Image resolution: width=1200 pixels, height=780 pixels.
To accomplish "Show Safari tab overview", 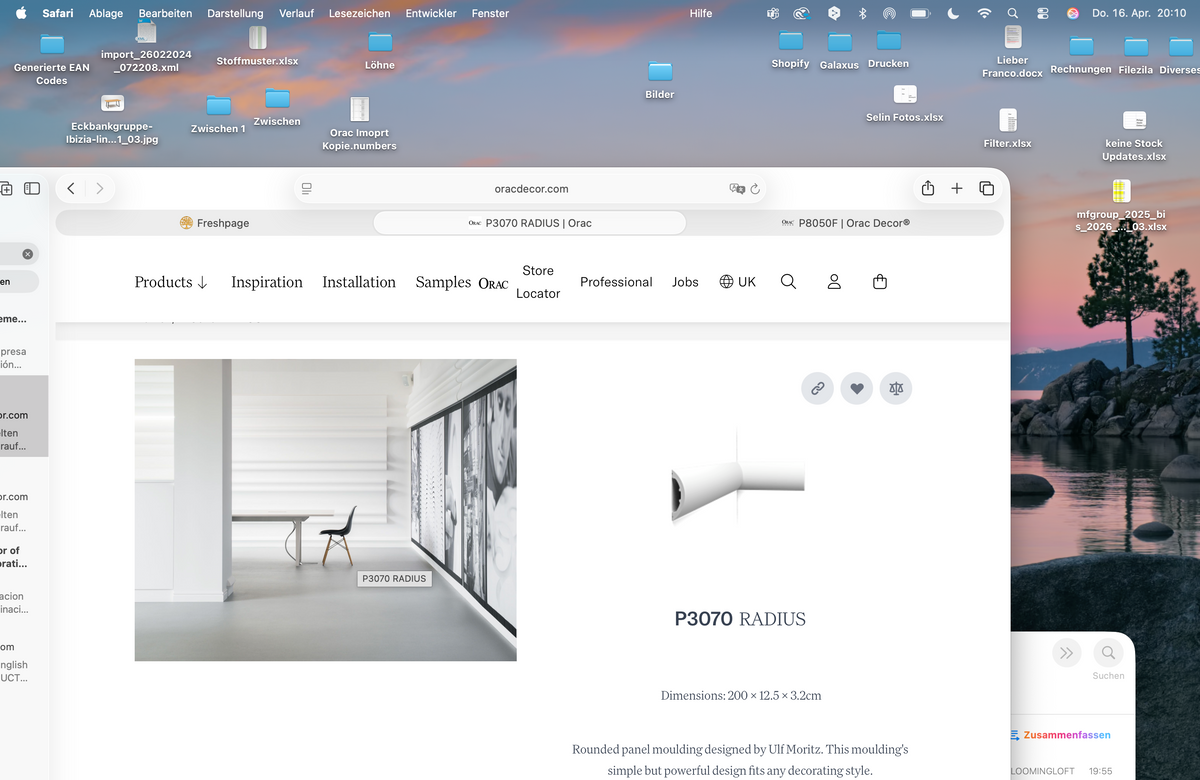I will click(x=987, y=188).
